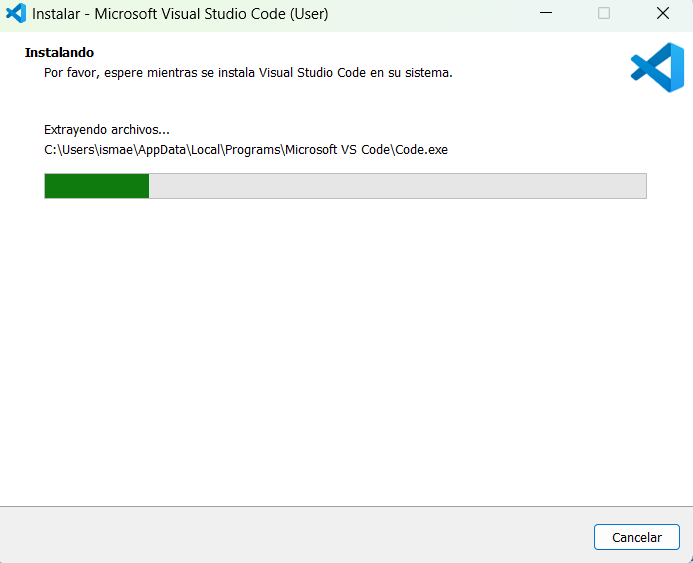Close the Instalar setup window
This screenshot has width=693, height=563.
point(662,14)
